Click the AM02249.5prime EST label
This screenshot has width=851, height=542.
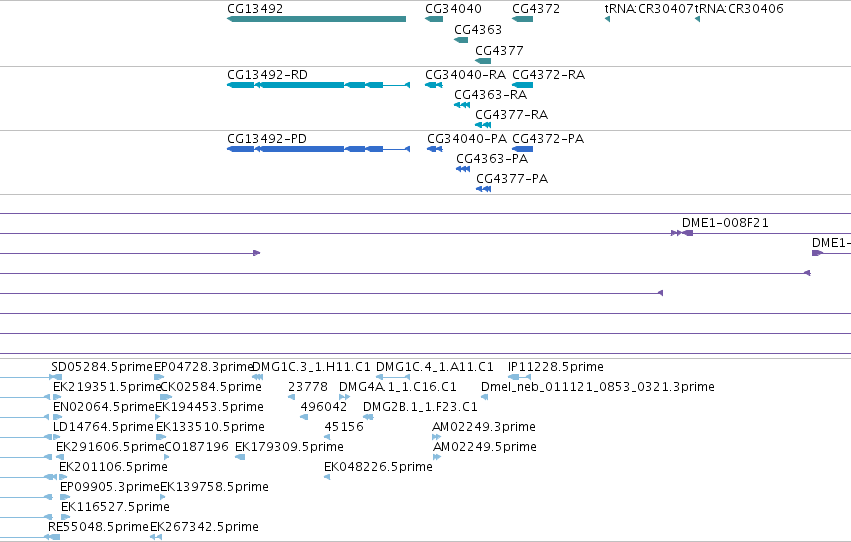[x=485, y=448]
